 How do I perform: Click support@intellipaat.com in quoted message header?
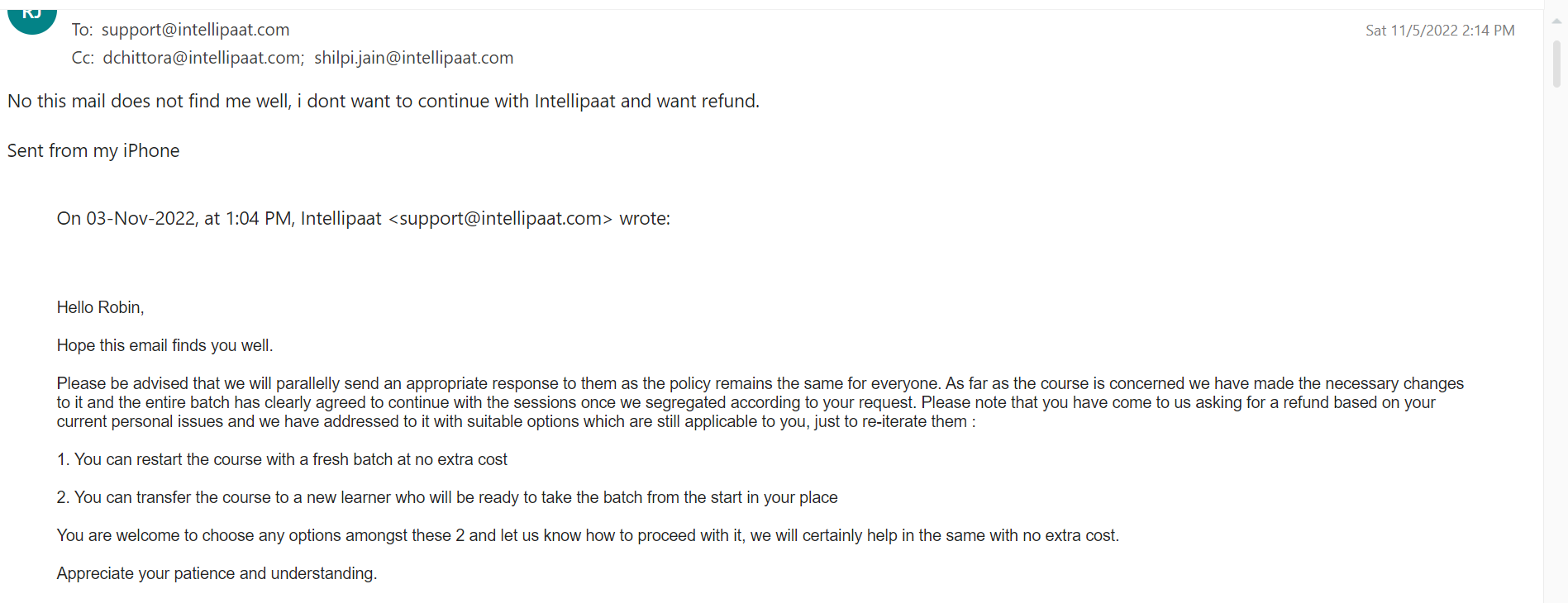pos(500,219)
